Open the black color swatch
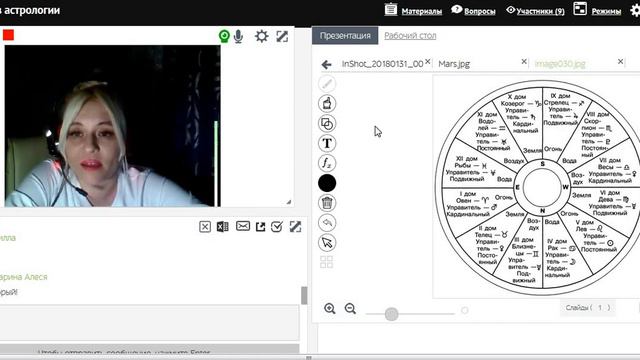The image size is (640, 360). point(327,183)
